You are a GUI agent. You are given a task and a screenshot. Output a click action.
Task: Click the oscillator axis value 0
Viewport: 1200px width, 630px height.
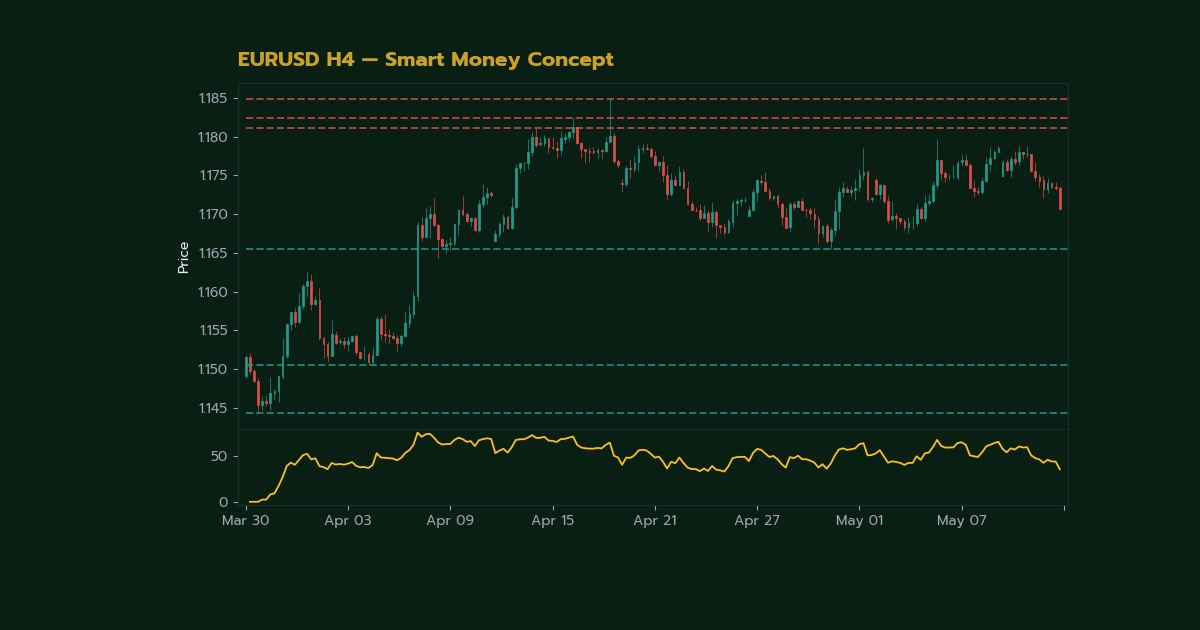click(222, 502)
